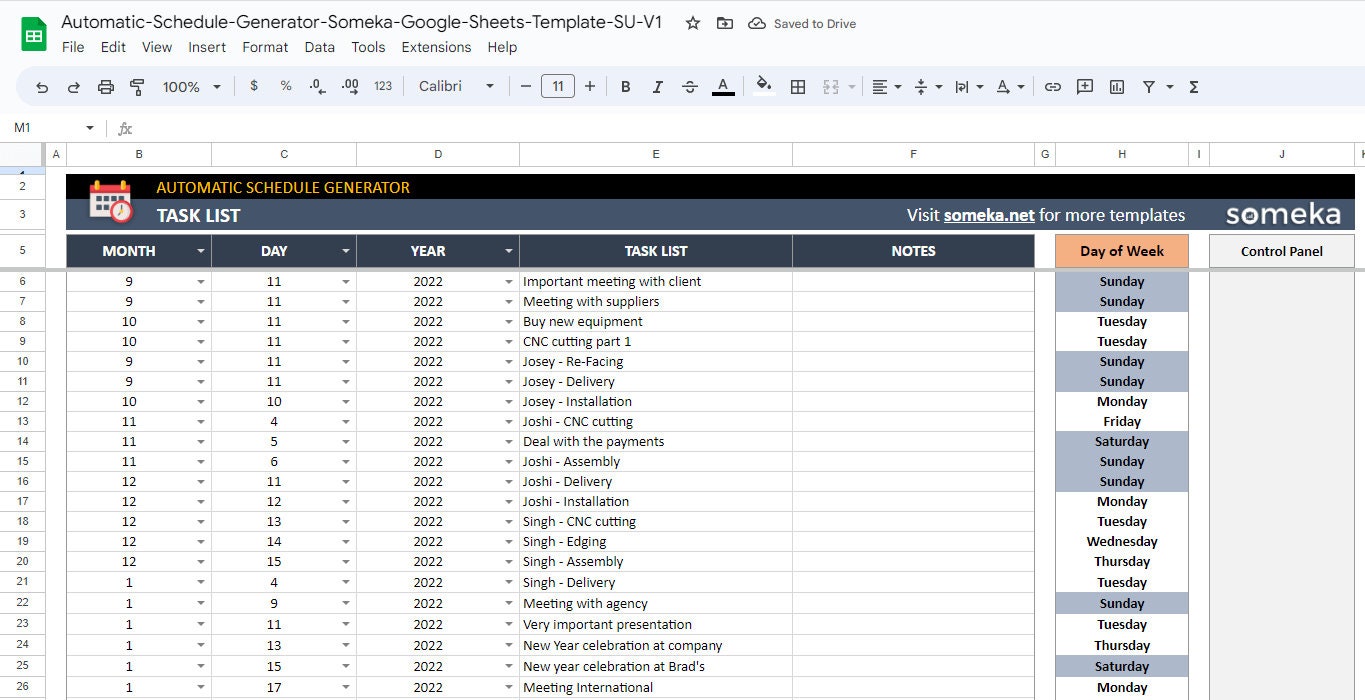
Task: Open the text color picker
Action: (723, 86)
